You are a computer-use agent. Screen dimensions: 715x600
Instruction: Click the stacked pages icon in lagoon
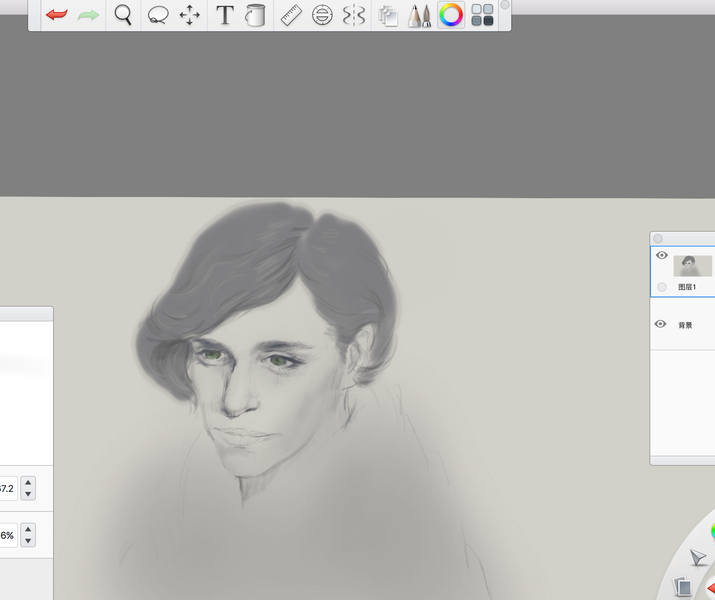click(x=683, y=586)
